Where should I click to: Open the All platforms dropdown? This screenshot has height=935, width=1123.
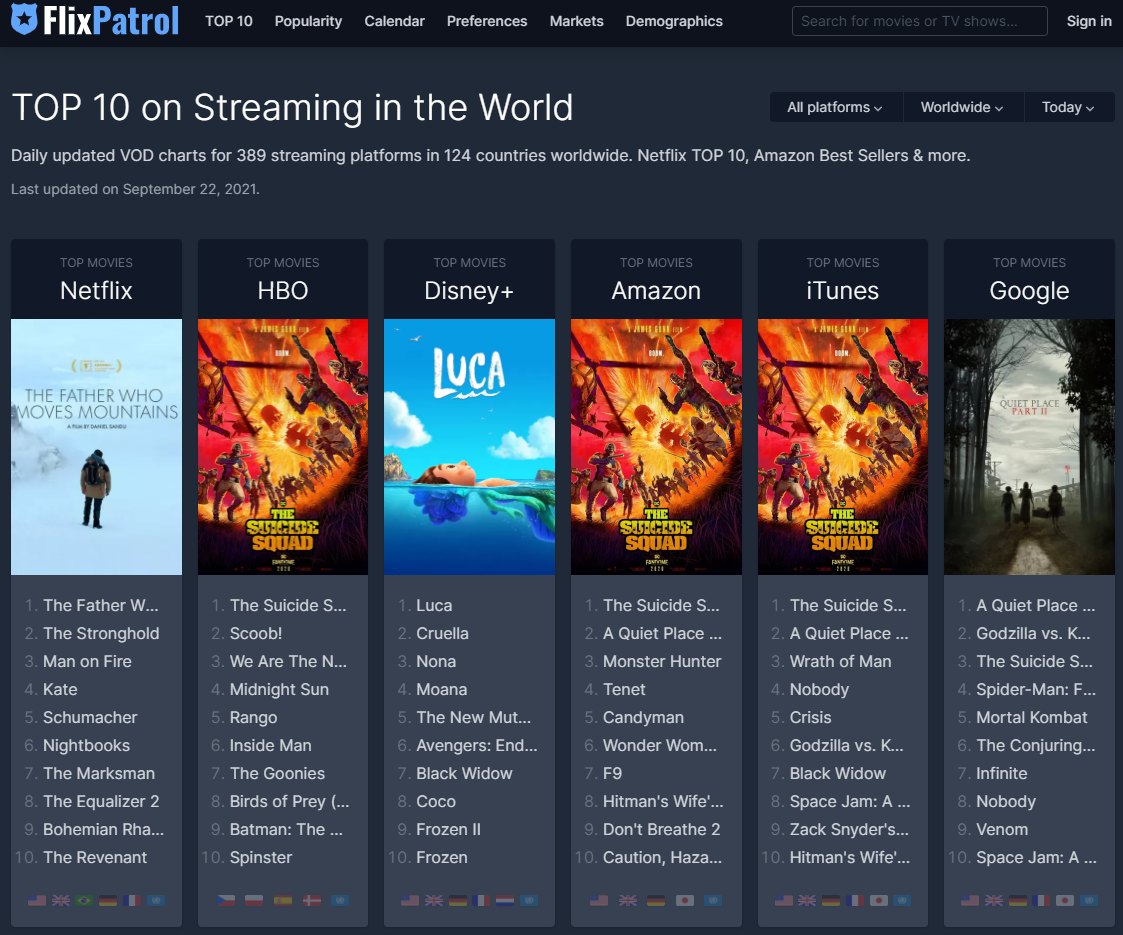[x=836, y=107]
